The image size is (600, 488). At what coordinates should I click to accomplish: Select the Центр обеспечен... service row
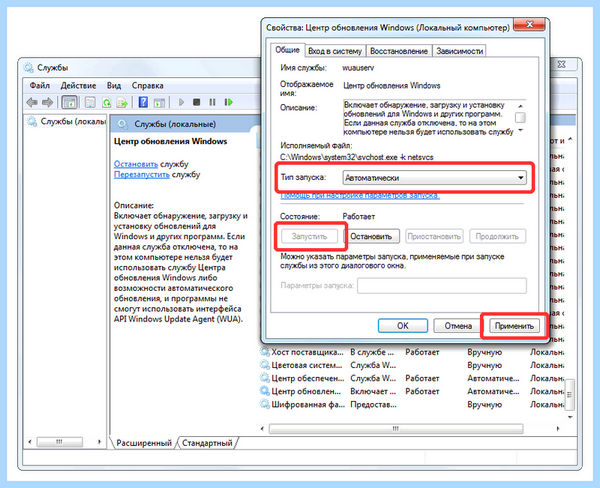point(412,378)
